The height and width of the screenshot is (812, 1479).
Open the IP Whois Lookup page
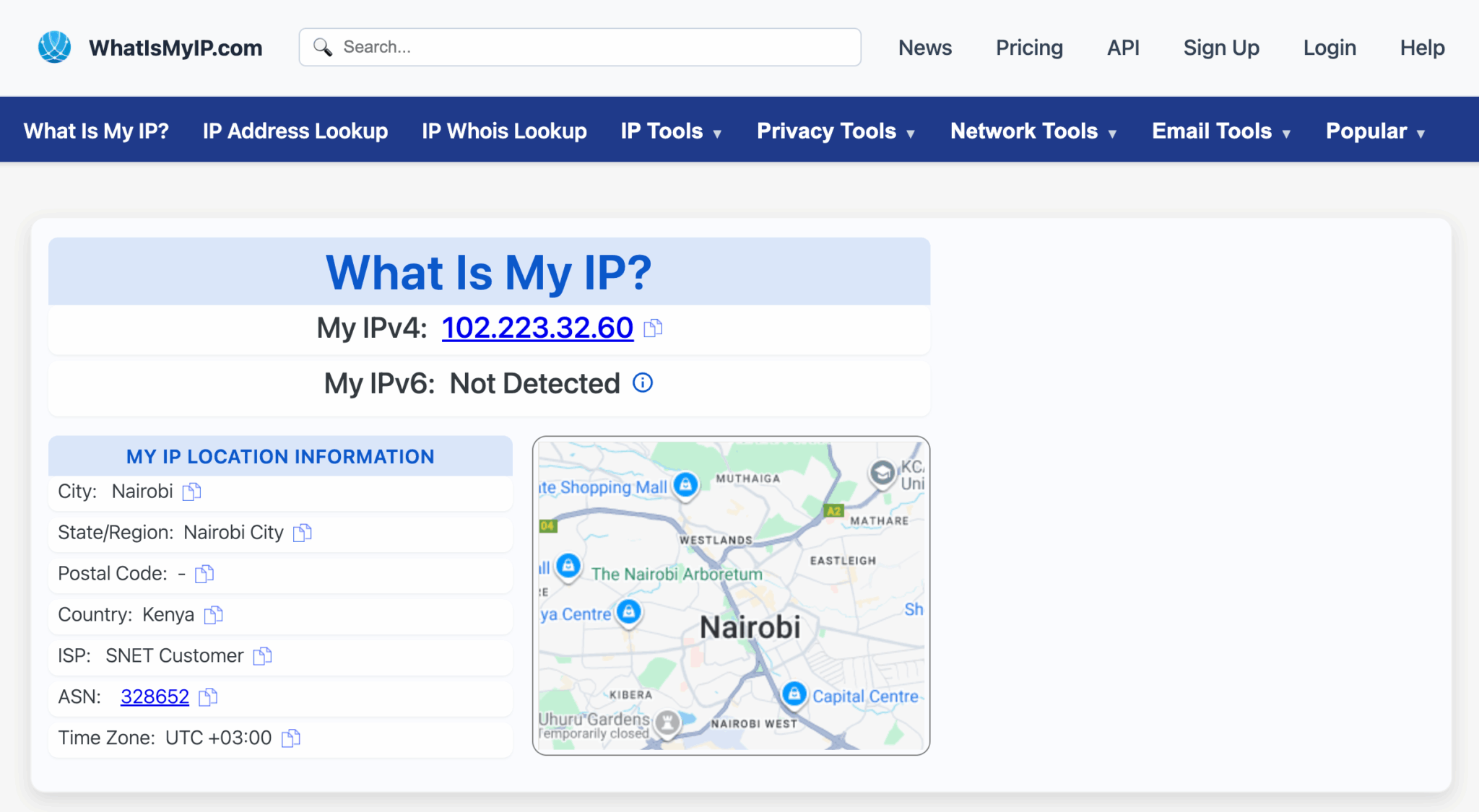(x=504, y=131)
